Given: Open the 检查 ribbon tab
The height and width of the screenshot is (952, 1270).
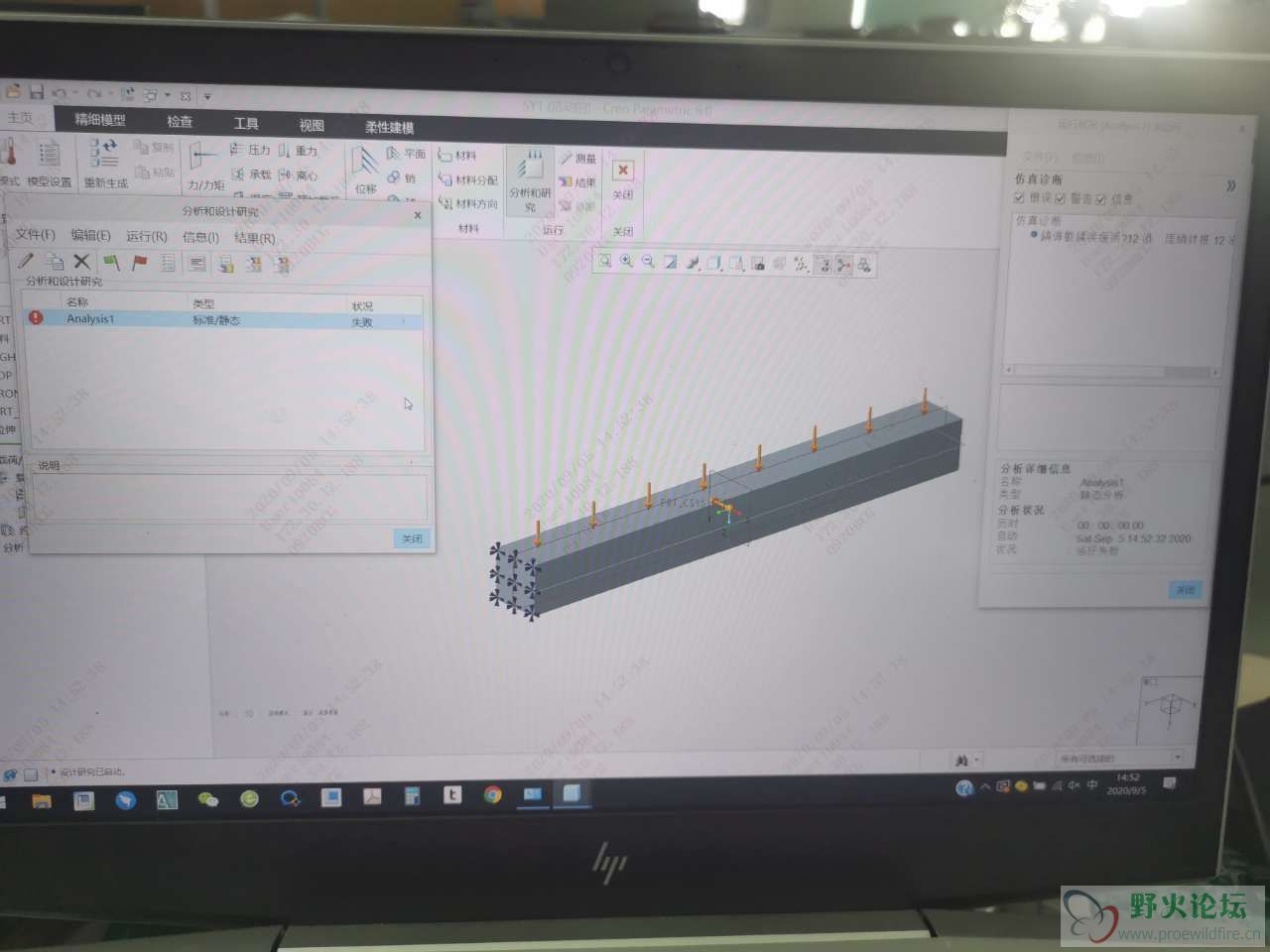Looking at the screenshot, I should tap(180, 121).
